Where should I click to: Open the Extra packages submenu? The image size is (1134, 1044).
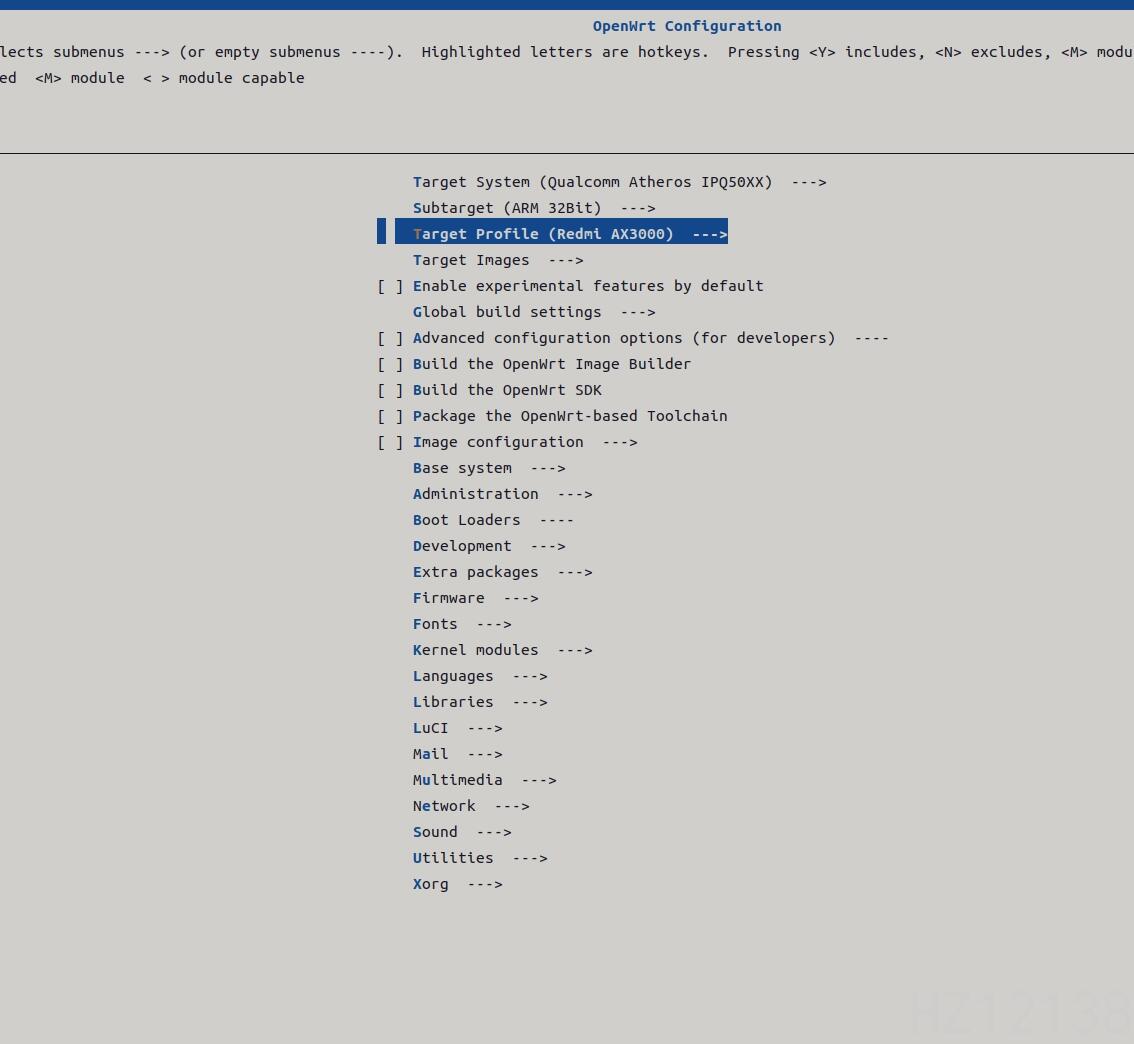[x=503, y=573]
